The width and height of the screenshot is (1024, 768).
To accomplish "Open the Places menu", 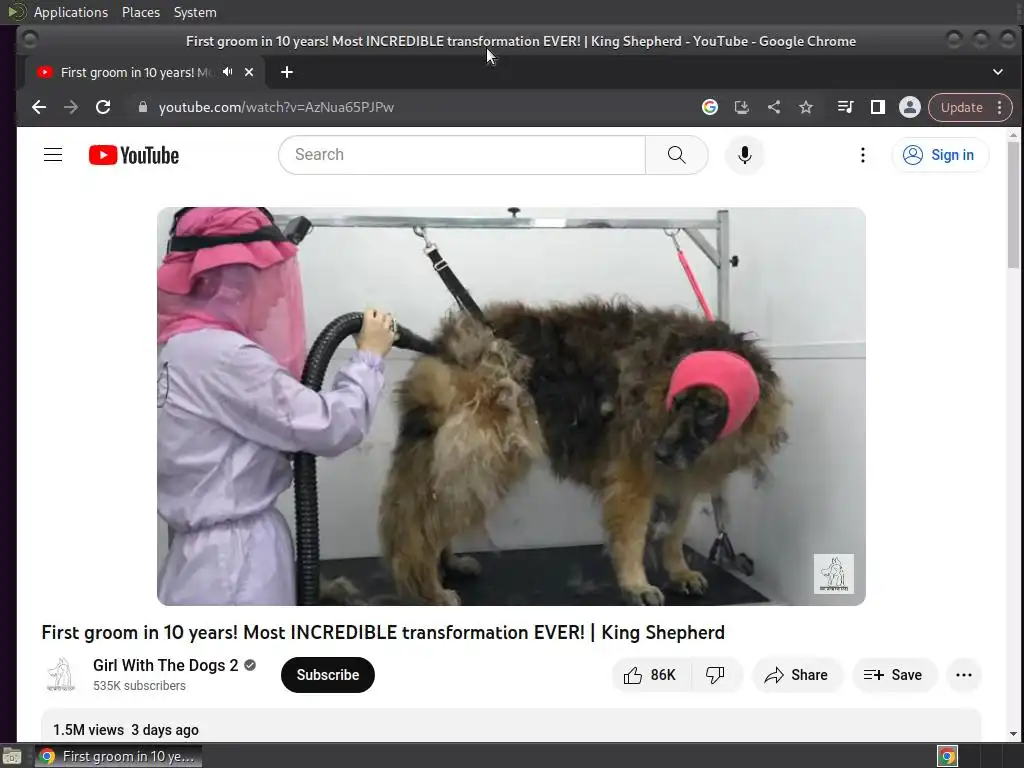I will coord(141,12).
